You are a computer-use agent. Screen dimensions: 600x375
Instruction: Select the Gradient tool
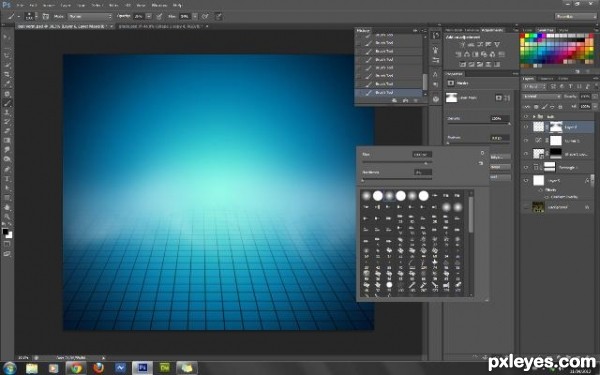7,141
